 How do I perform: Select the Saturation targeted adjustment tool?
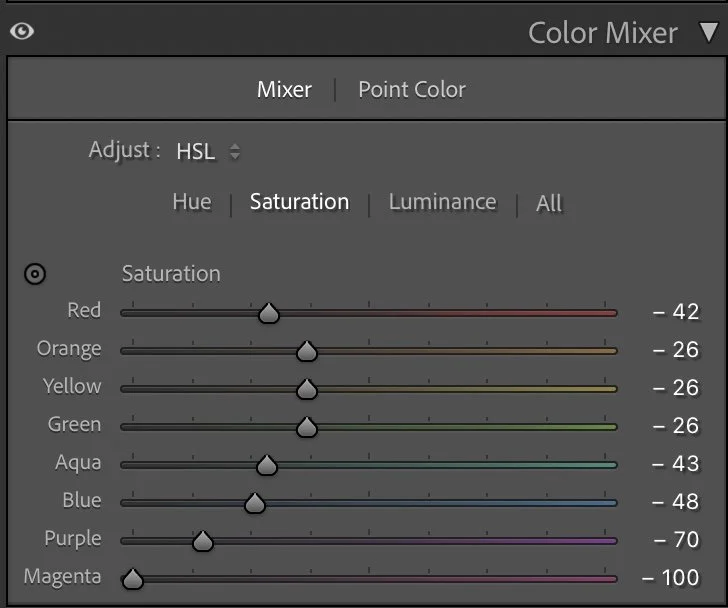click(35, 274)
